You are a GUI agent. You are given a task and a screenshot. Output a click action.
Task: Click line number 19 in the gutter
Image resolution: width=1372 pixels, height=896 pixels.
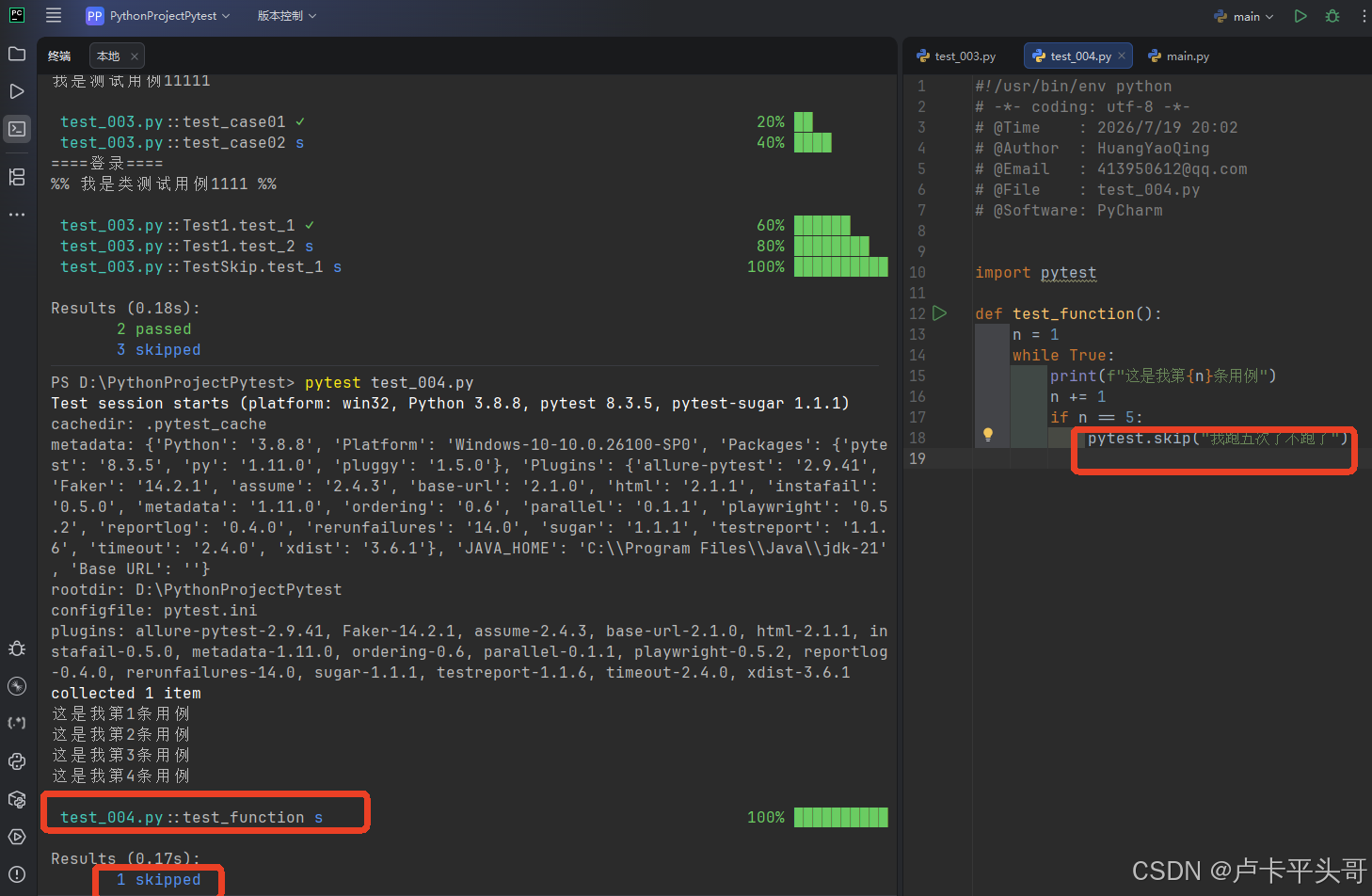click(x=917, y=459)
